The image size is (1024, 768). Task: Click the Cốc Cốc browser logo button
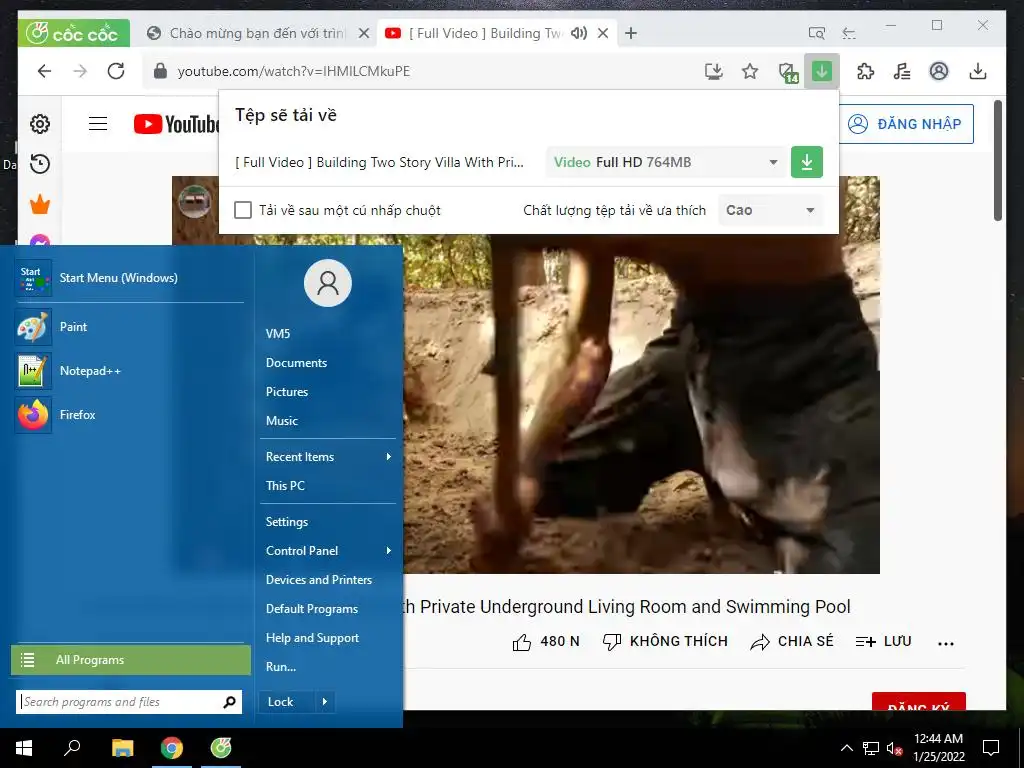coord(74,33)
